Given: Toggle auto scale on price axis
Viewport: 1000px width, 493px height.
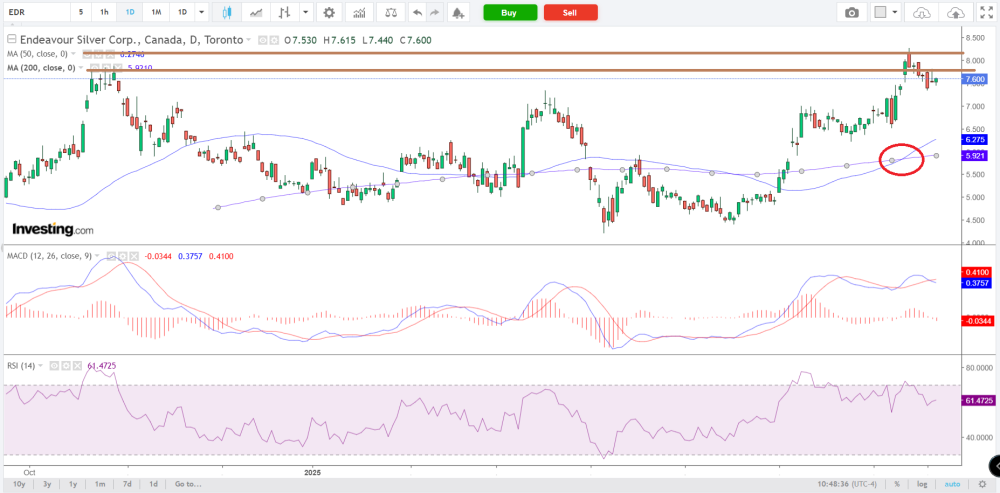Looking at the screenshot, I should click(x=952, y=484).
